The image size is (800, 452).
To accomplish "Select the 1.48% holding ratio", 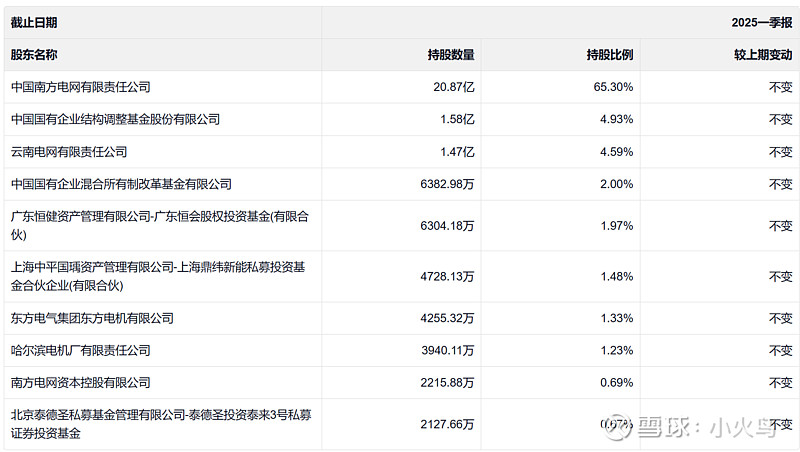I will pos(616,277).
